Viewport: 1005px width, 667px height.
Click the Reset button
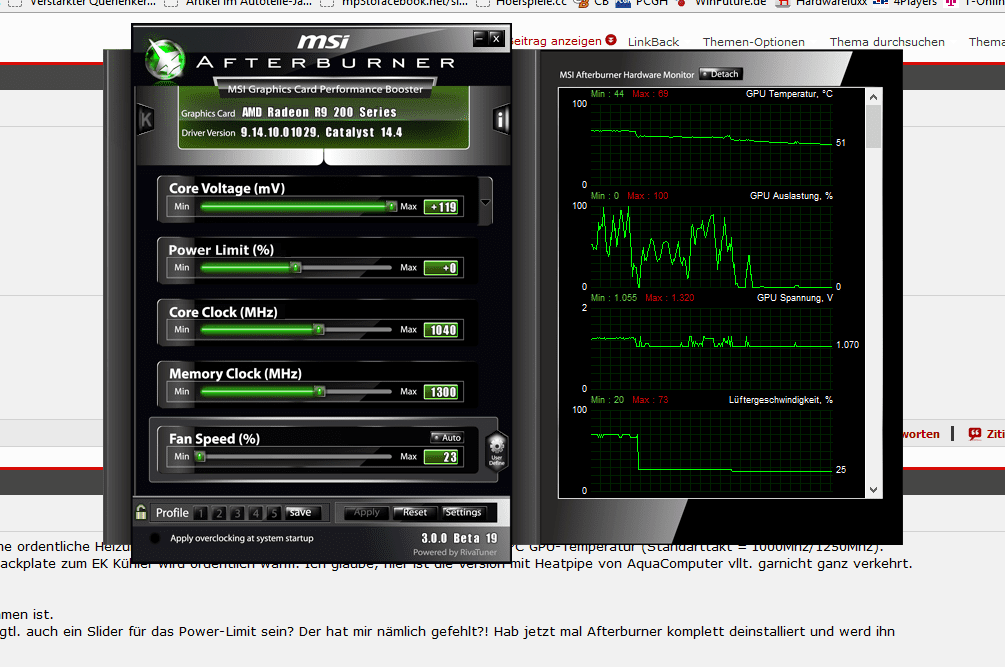(x=415, y=512)
